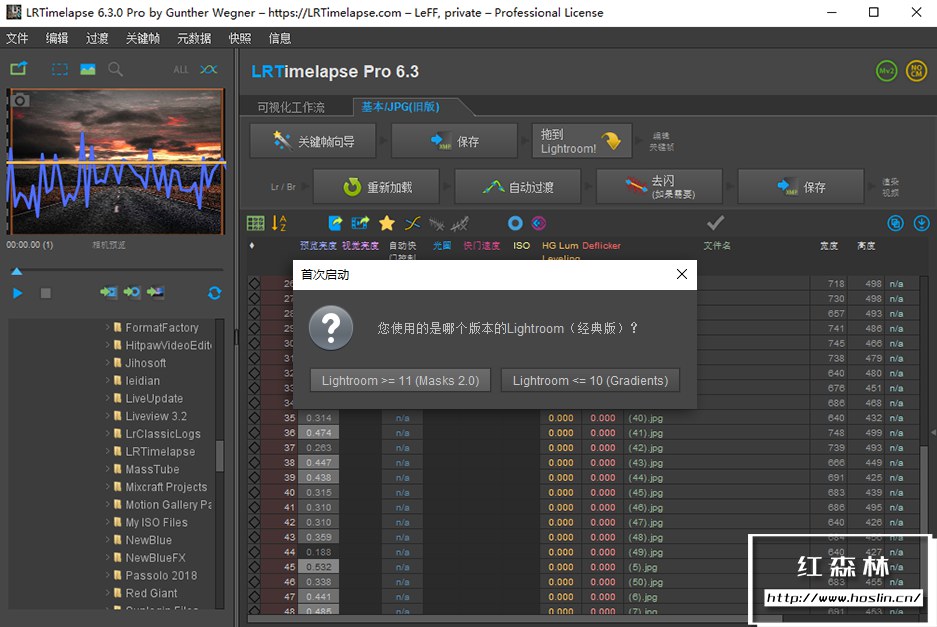
Task: Click the grey checkmark icon in toolbar
Action: (715, 223)
